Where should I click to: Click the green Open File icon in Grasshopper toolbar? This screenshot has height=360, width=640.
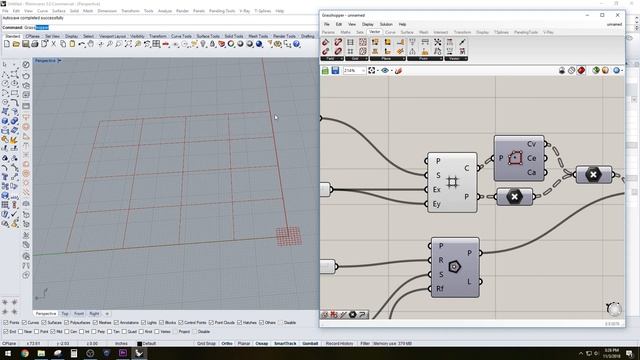(325, 71)
